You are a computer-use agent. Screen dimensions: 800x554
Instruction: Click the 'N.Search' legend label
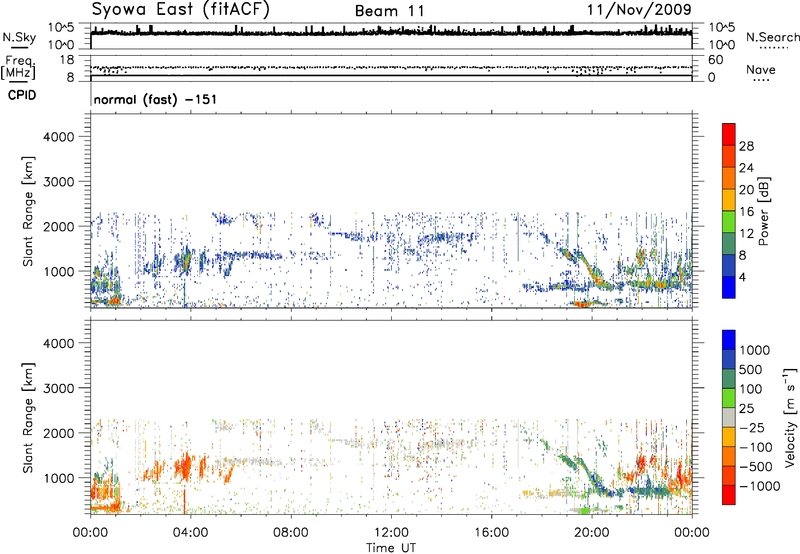(772, 37)
